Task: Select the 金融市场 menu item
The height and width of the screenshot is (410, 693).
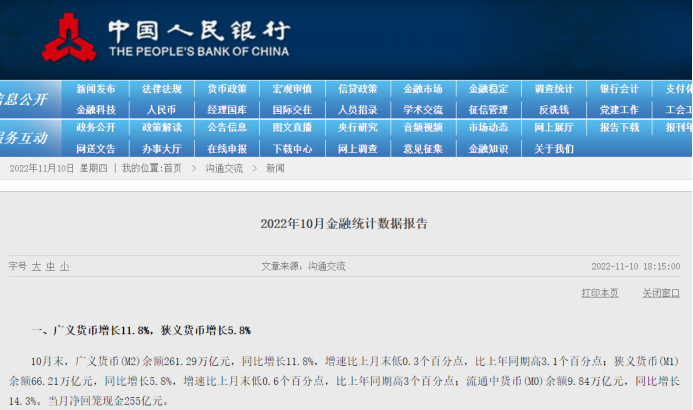Action: coord(423,89)
